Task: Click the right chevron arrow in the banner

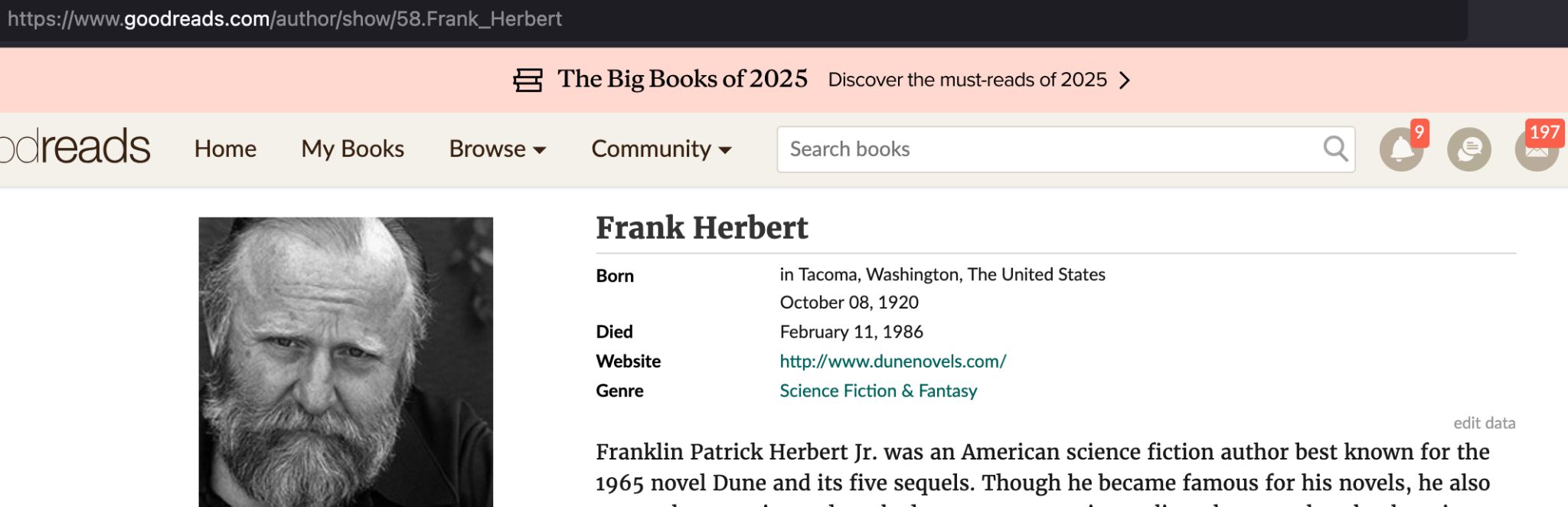Action: pos(1125,80)
